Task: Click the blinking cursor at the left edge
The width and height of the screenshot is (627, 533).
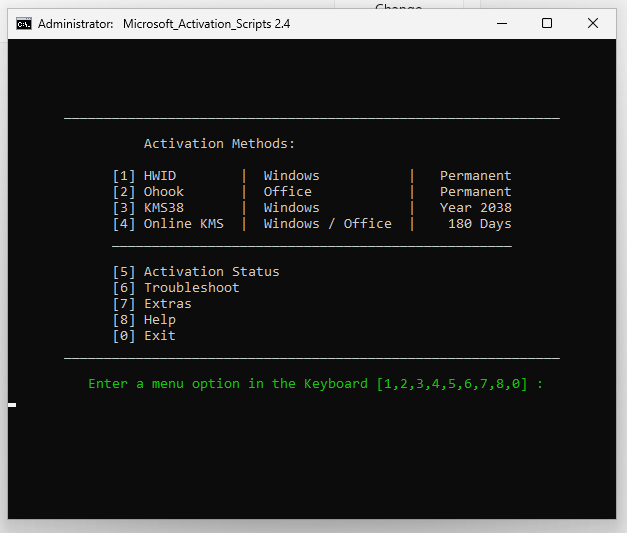Action: [12, 404]
